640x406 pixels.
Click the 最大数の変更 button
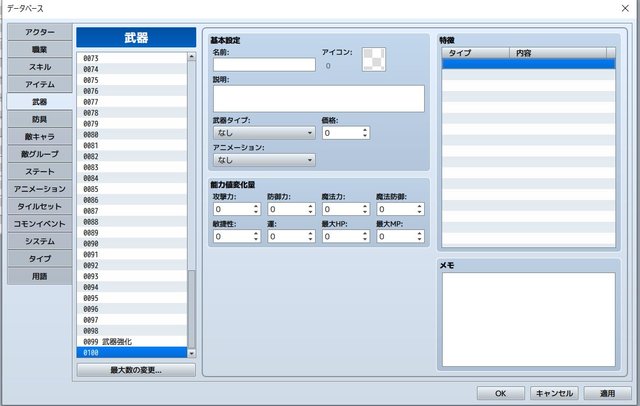pos(136,370)
